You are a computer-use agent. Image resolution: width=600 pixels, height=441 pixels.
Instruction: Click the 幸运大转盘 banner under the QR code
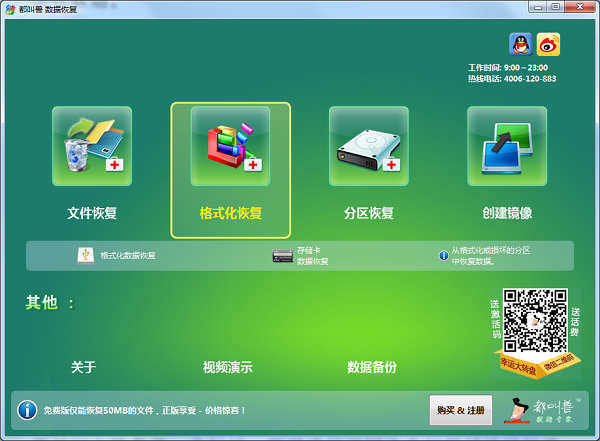518,366
